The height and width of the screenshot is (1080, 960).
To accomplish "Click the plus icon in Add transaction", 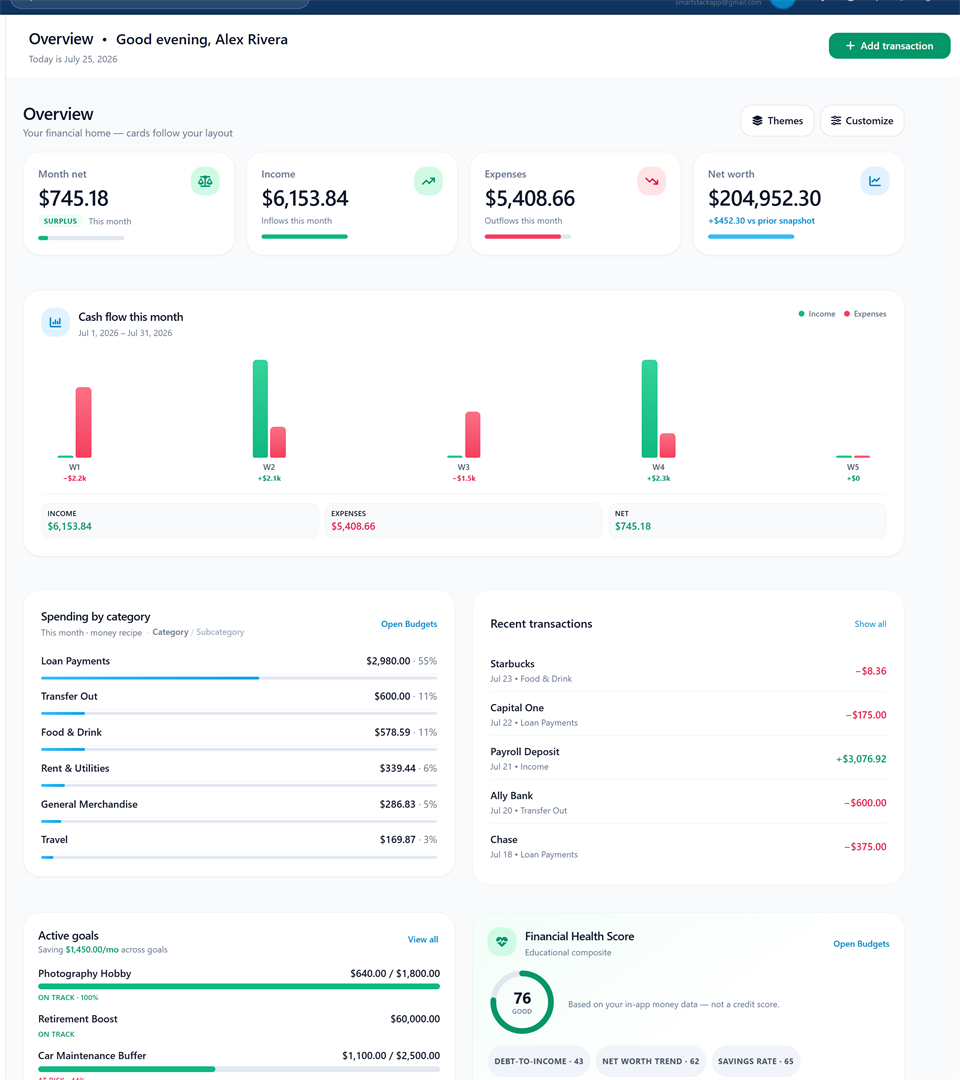I will tap(851, 45).
